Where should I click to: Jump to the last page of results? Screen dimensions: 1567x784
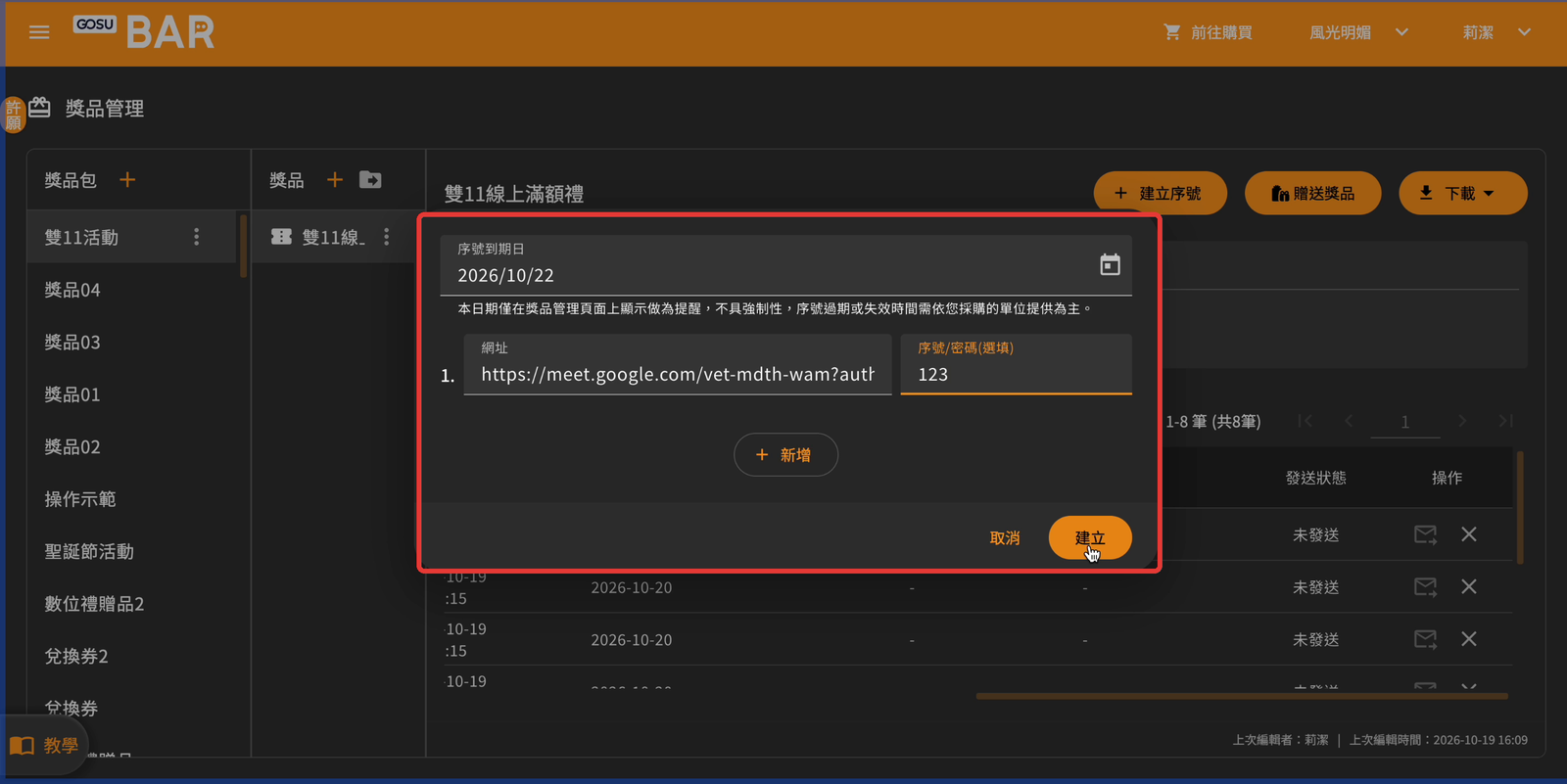(1506, 421)
